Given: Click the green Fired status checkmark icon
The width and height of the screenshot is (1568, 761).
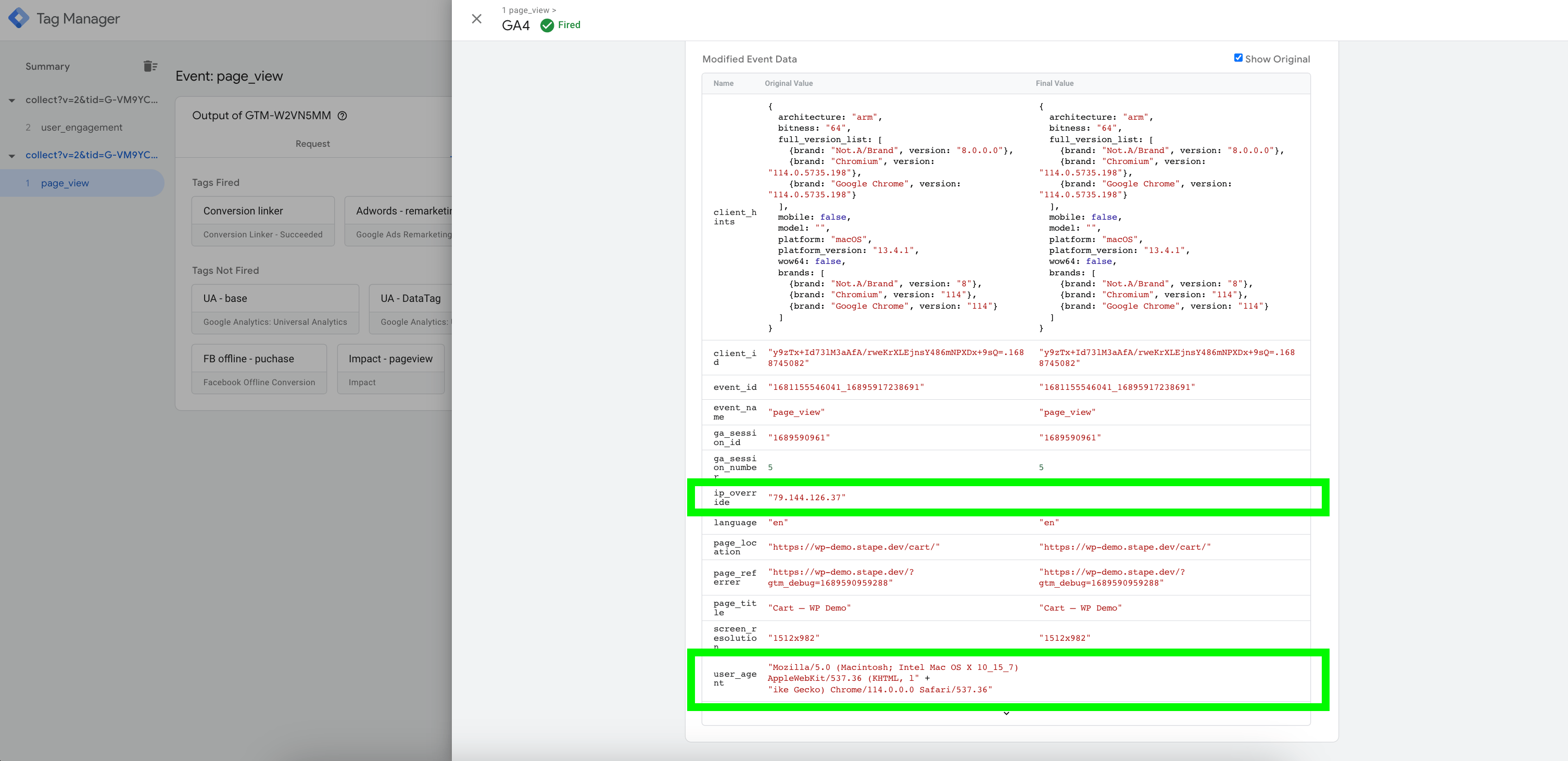Looking at the screenshot, I should pos(547,25).
